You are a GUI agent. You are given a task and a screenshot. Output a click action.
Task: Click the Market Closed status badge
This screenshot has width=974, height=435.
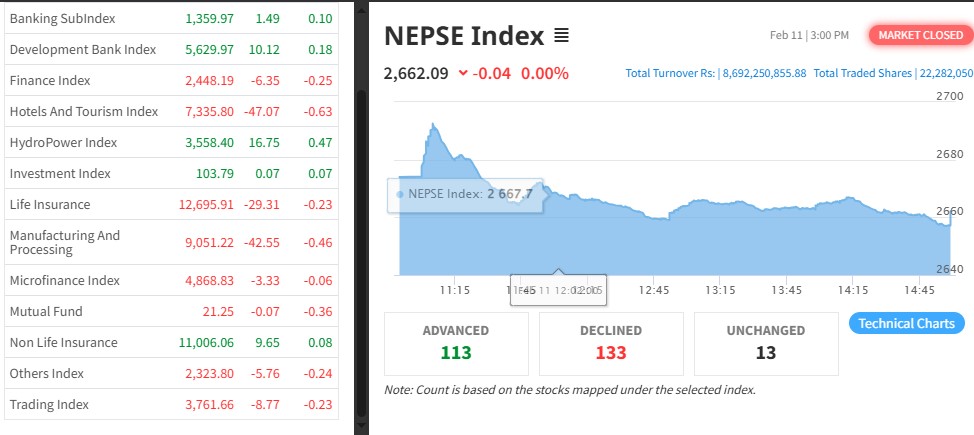point(920,35)
